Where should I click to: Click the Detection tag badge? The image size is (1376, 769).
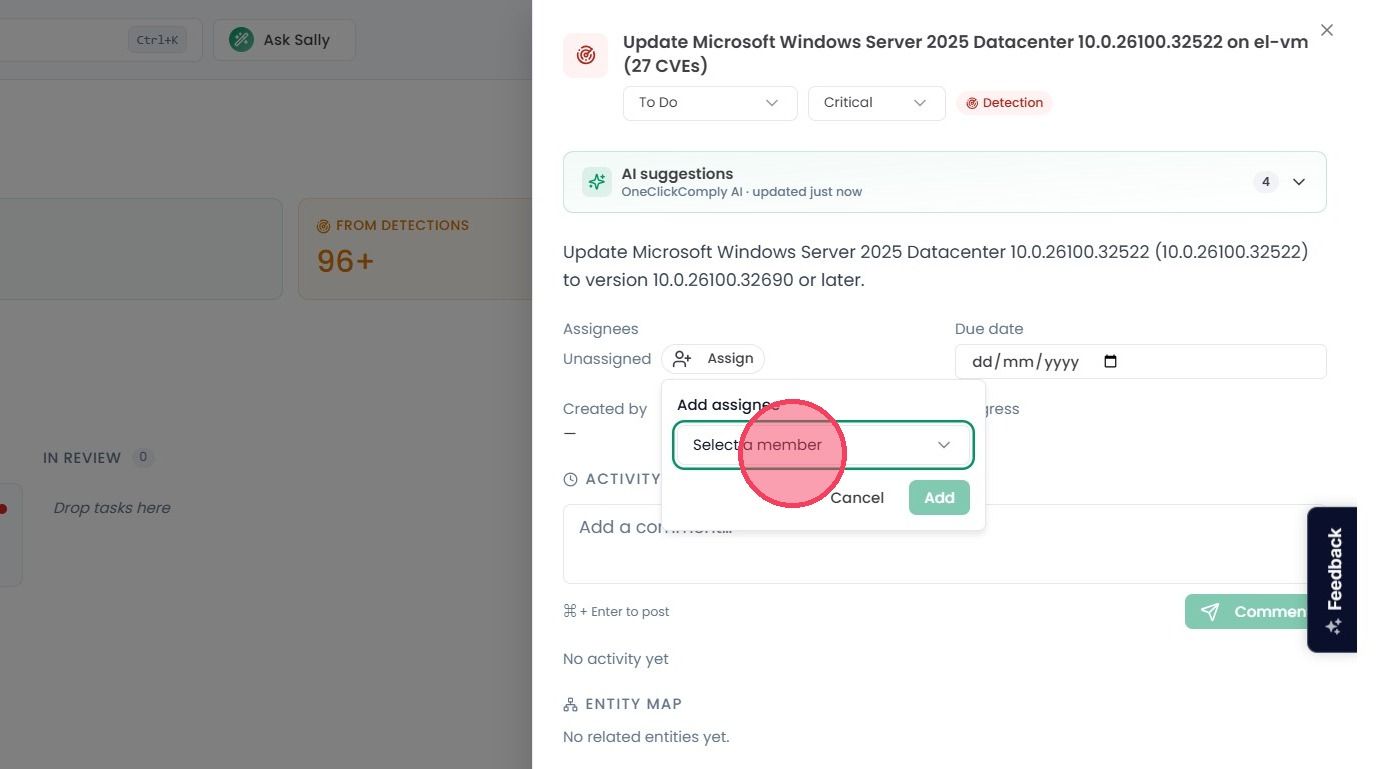point(1004,103)
